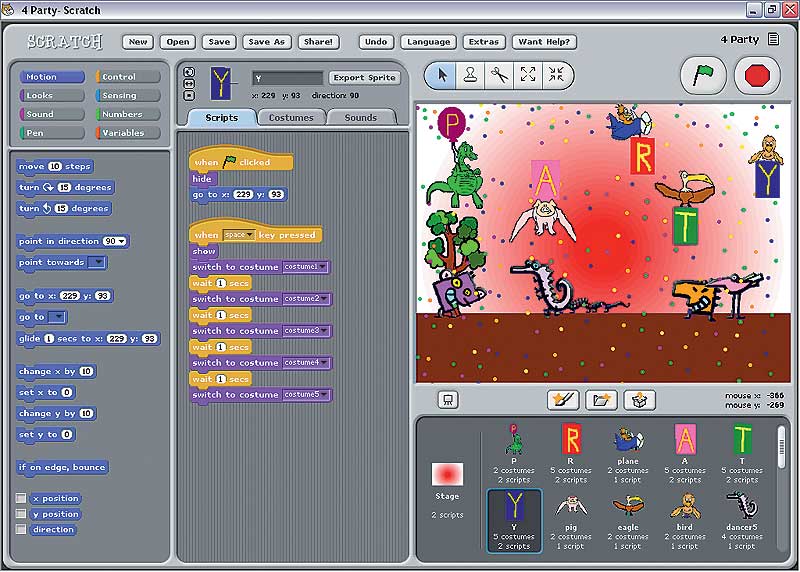Click the Undo button
This screenshot has width=800, height=572.
(x=376, y=42)
